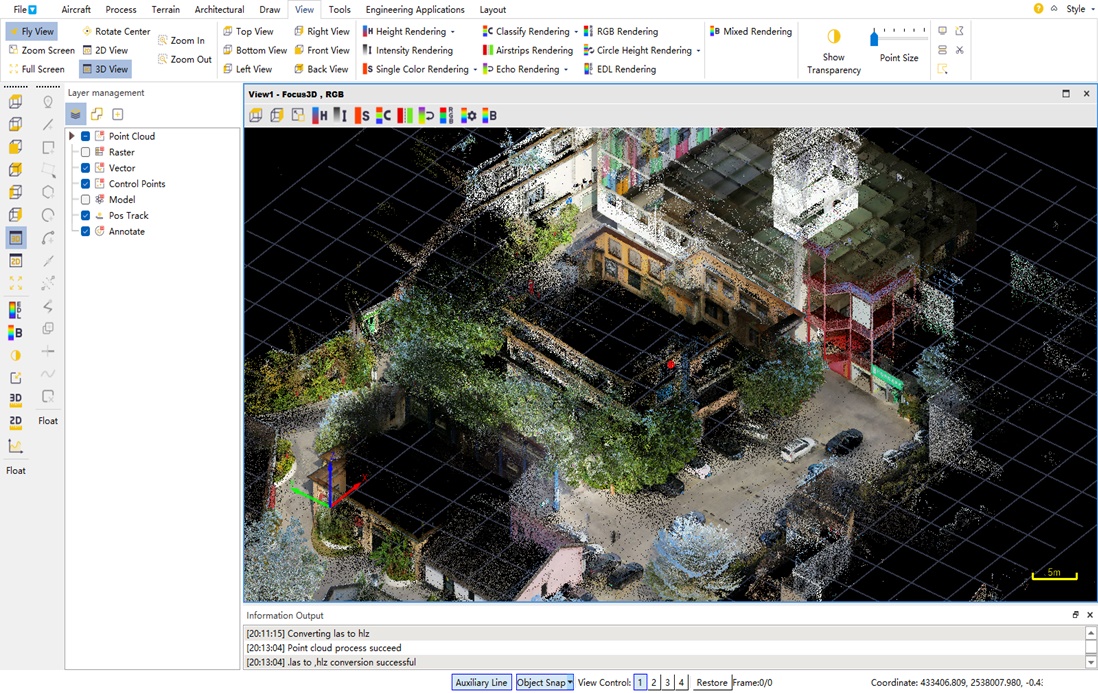Toggle the Pos Track layer checkbox
This screenshot has width=1098, height=693.
point(85,216)
